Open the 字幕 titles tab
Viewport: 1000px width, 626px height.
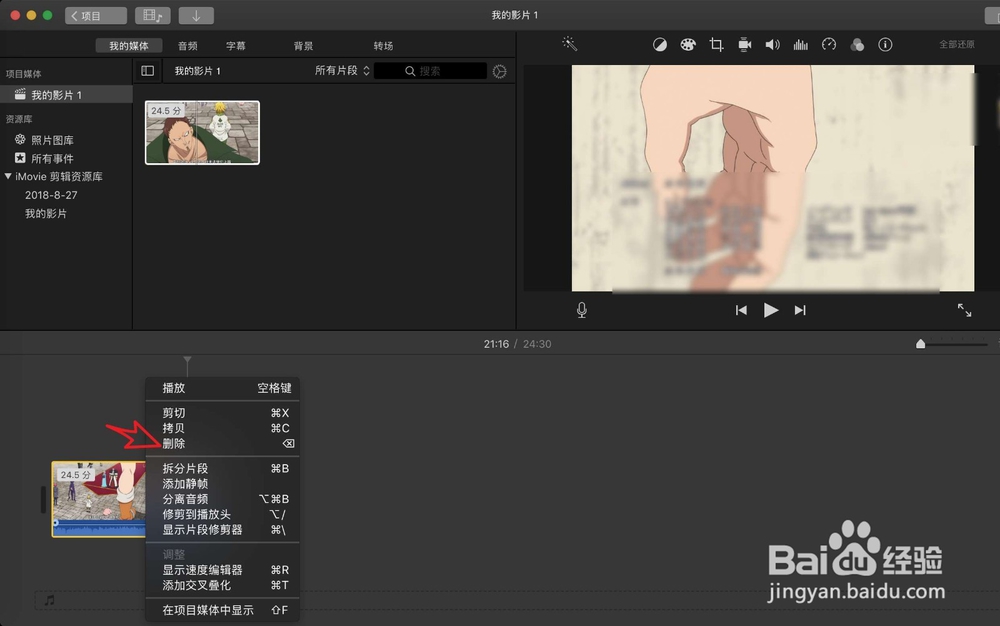[235, 46]
